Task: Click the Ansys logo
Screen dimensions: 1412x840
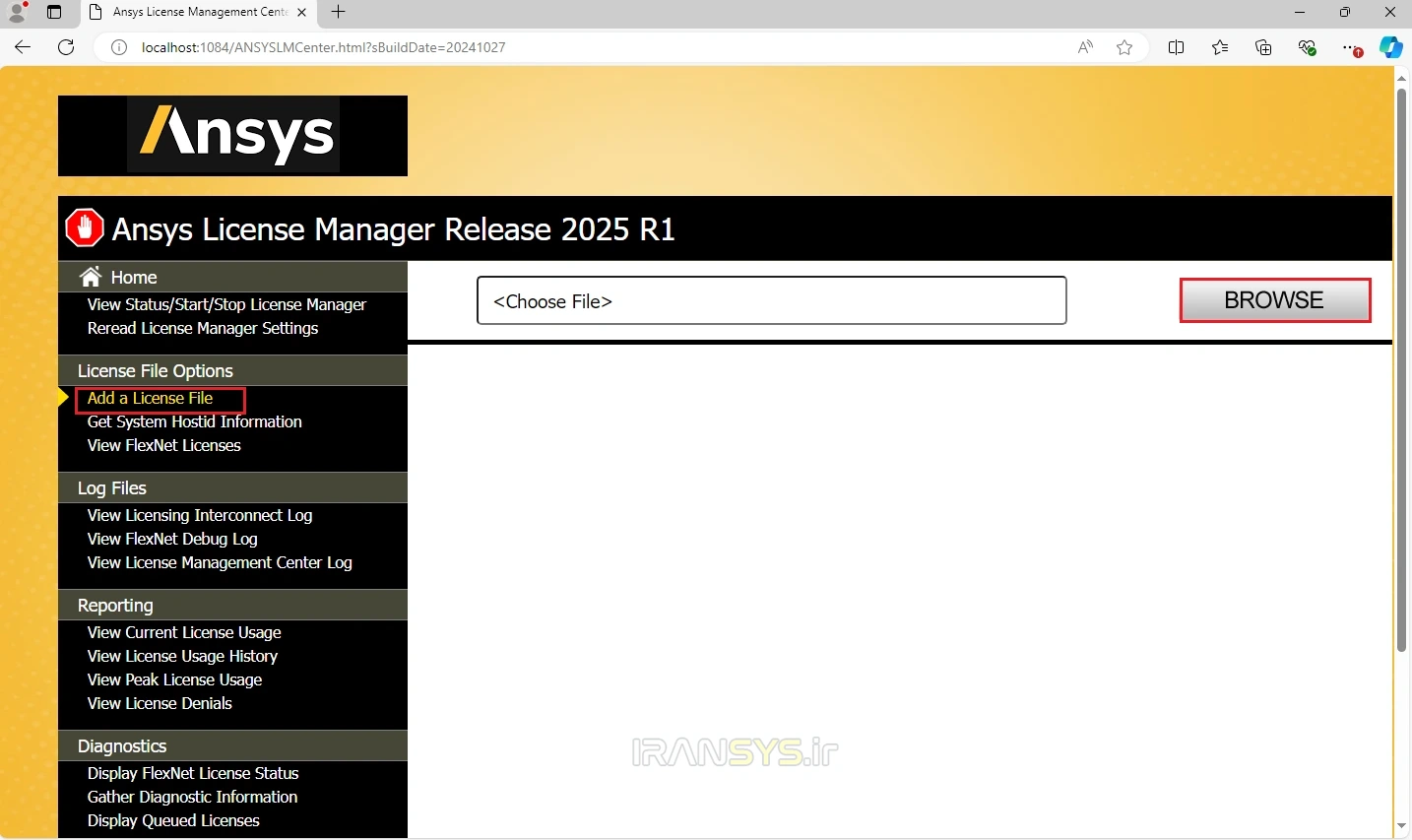Action: coord(233,135)
